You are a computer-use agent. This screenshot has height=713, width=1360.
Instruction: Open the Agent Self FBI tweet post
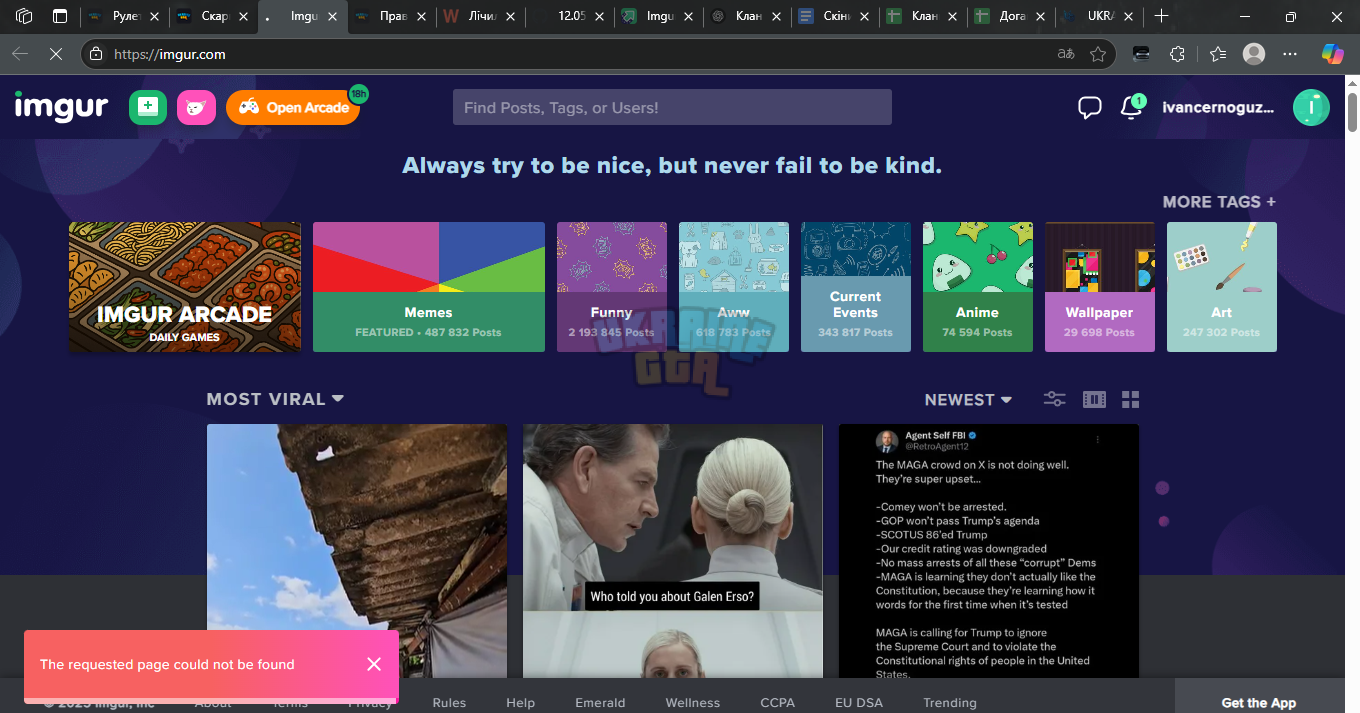tap(989, 550)
